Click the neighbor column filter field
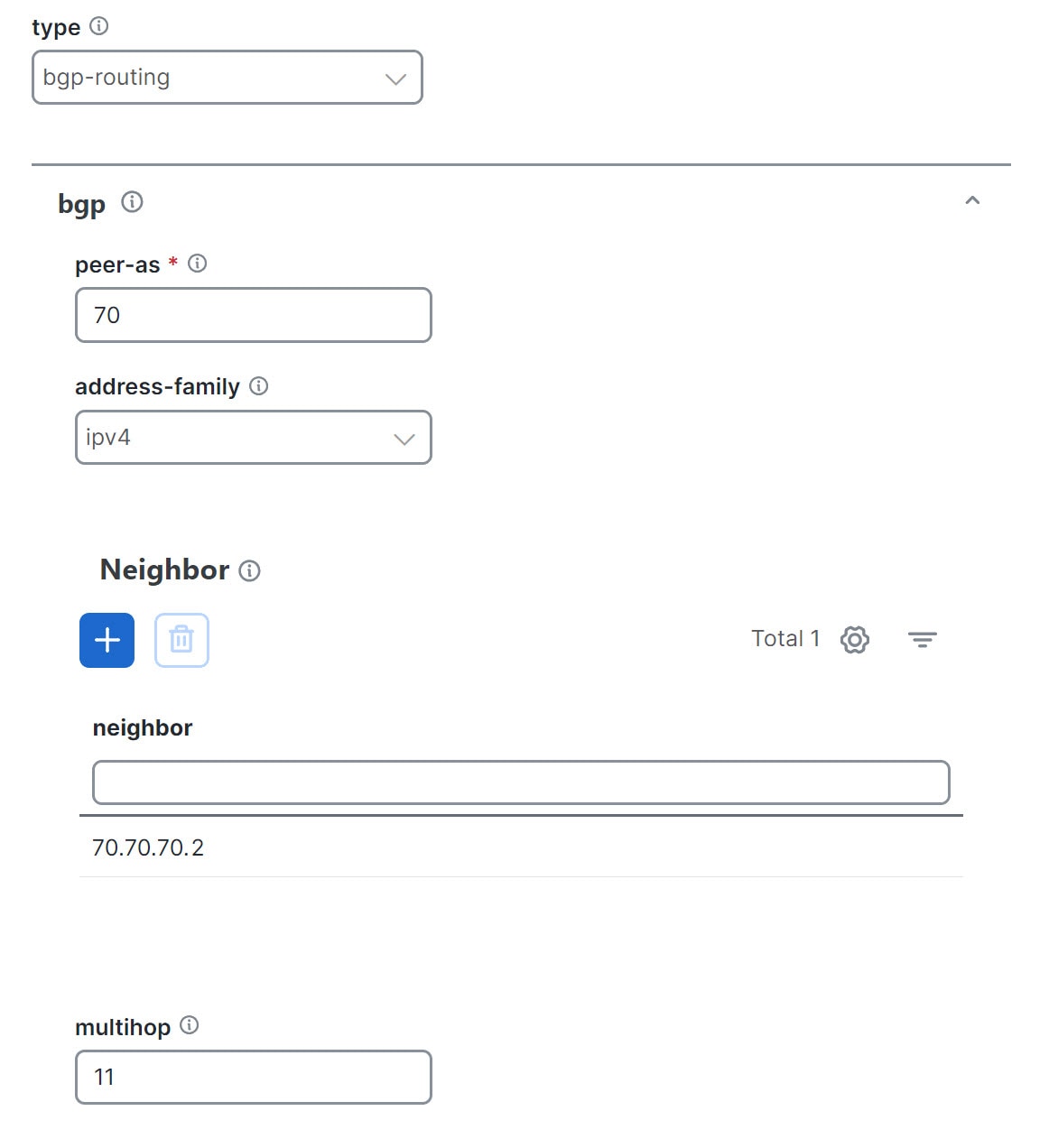 [x=521, y=782]
